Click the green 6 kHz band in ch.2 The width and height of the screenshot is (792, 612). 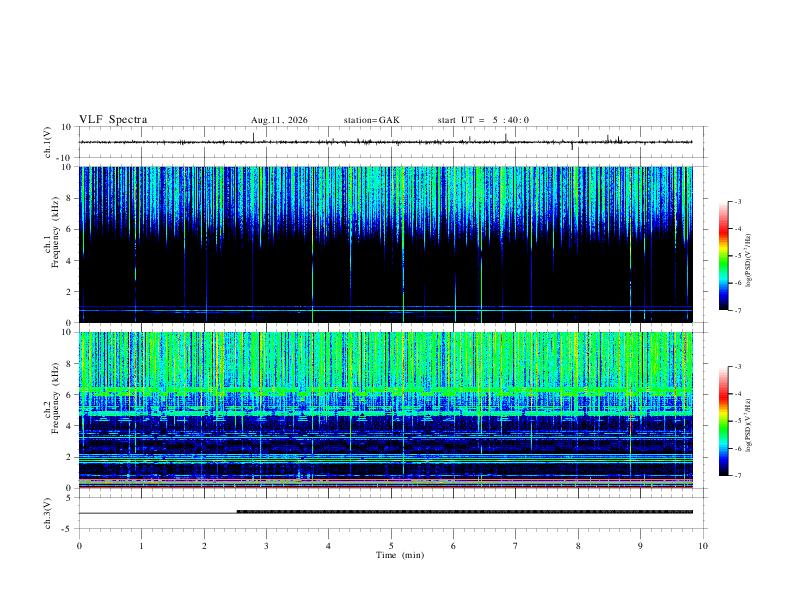(x=386, y=390)
